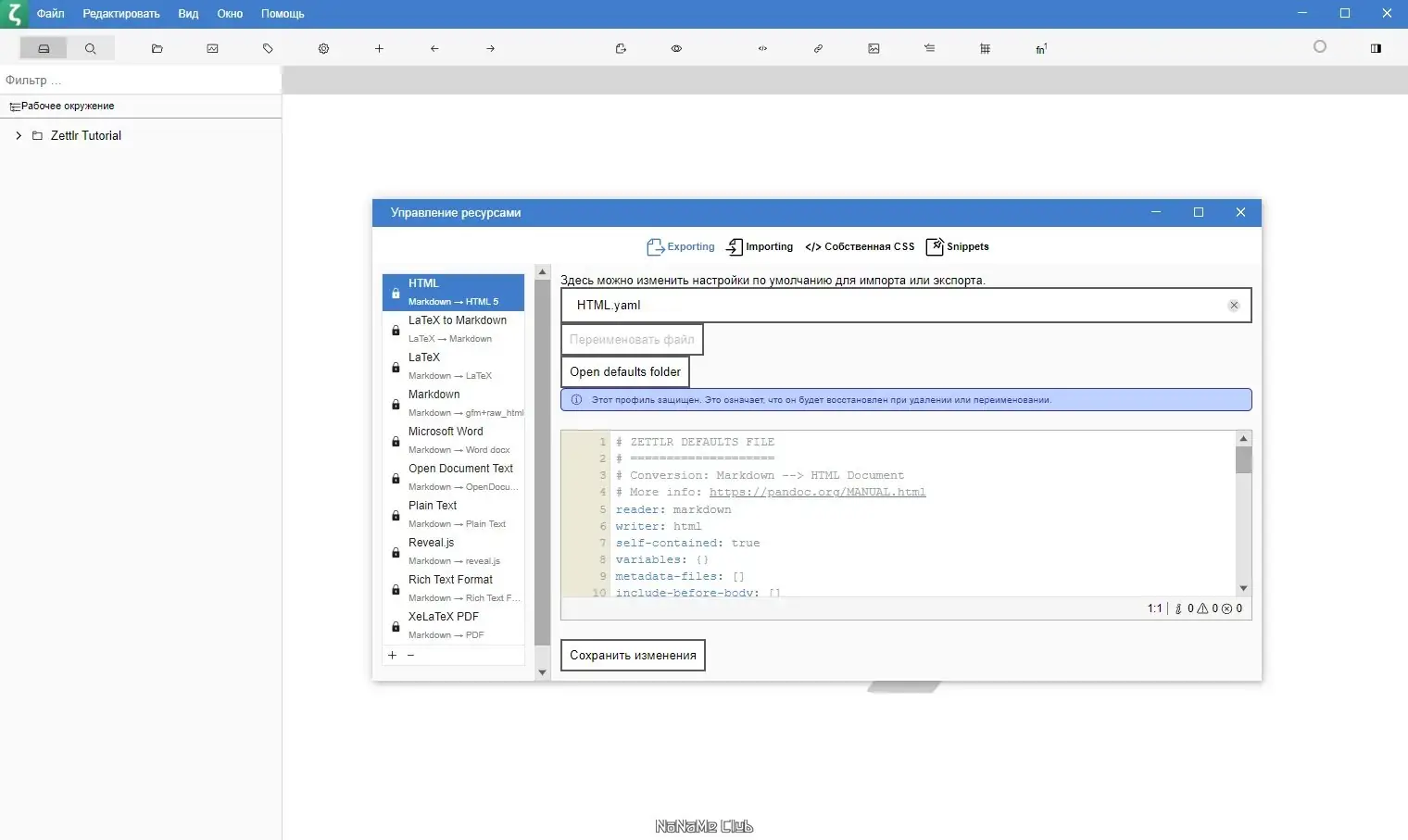Insert a table with the grid icon
Screen dimensions: 1408x840
coord(985,48)
